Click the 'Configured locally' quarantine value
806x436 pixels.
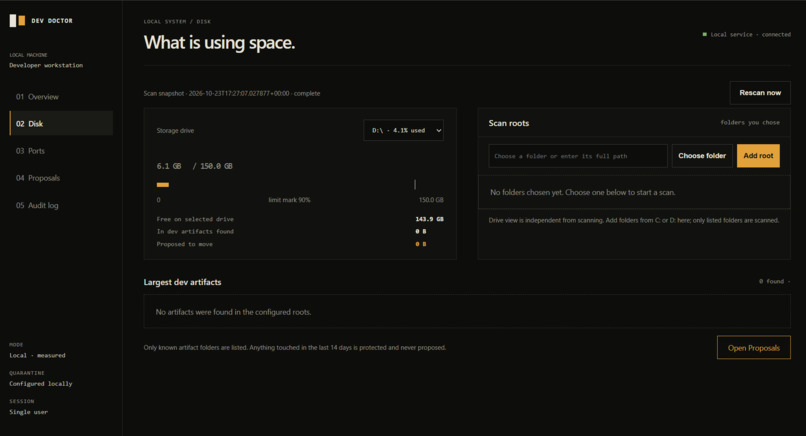point(41,384)
